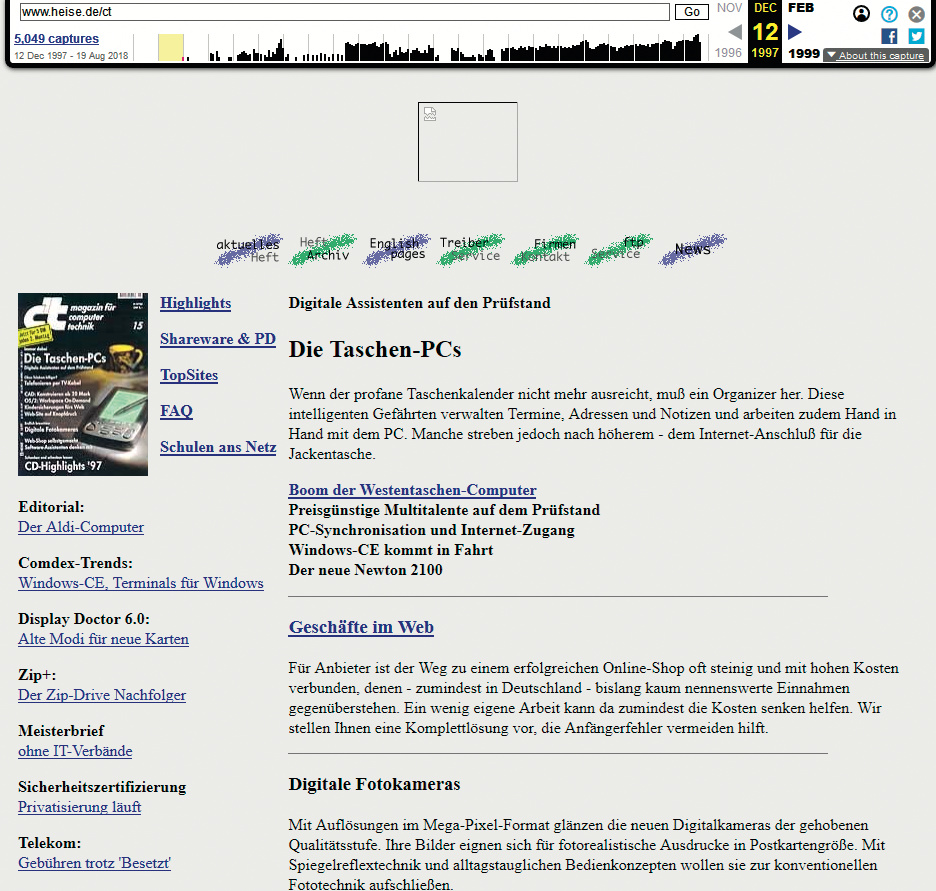Open the aktuelles Heft navigation tab
Screen dimensions: 936x891
tap(248, 250)
